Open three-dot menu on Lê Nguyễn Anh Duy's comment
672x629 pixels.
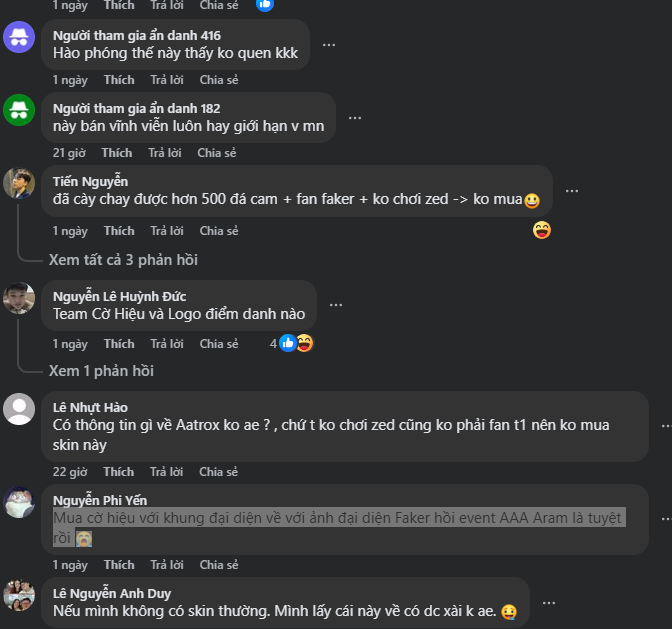click(x=548, y=601)
